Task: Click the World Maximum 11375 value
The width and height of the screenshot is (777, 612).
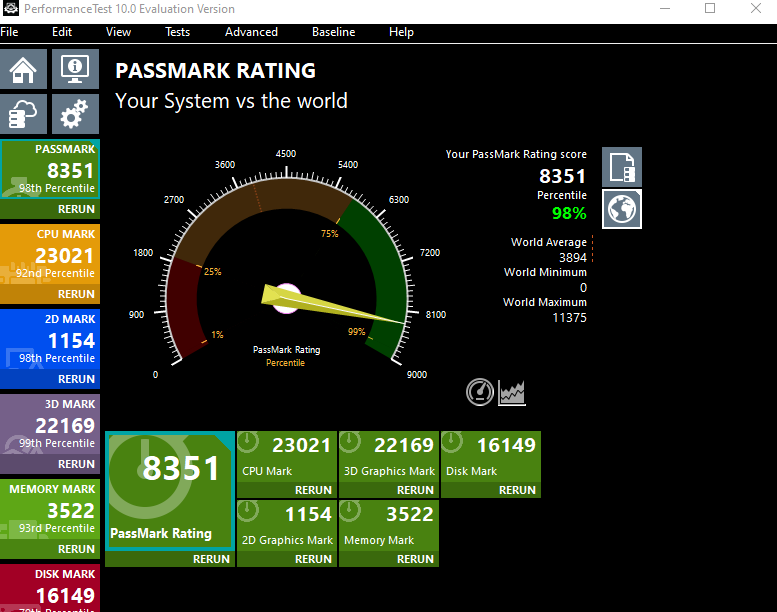Action: tap(569, 318)
